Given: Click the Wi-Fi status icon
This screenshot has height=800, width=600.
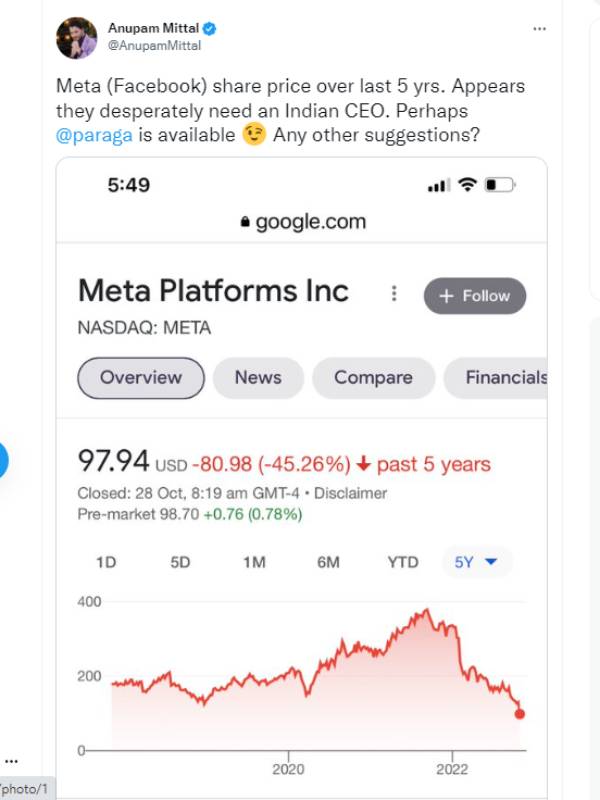Looking at the screenshot, I should click(466, 185).
